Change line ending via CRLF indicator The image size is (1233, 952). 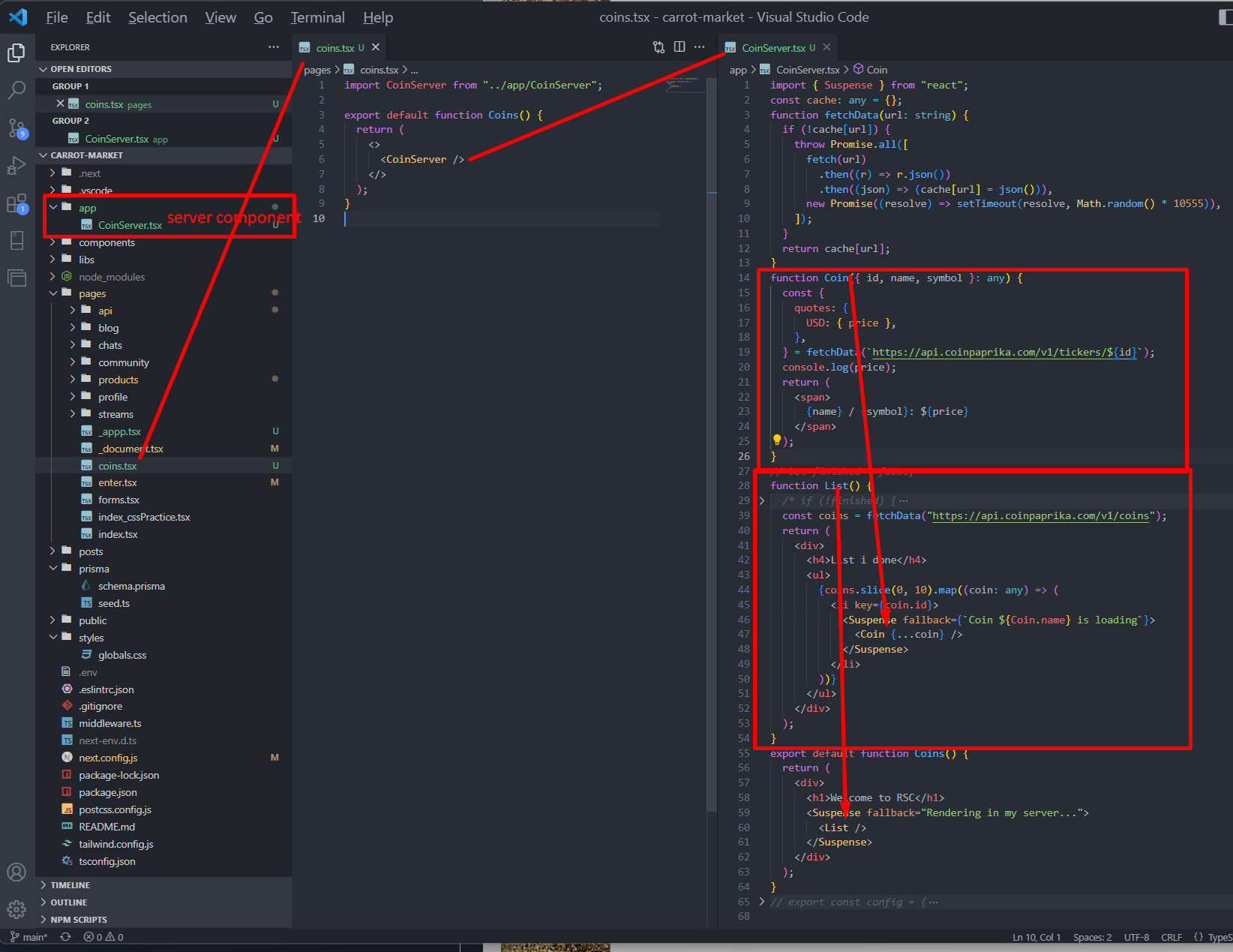[x=1171, y=937]
